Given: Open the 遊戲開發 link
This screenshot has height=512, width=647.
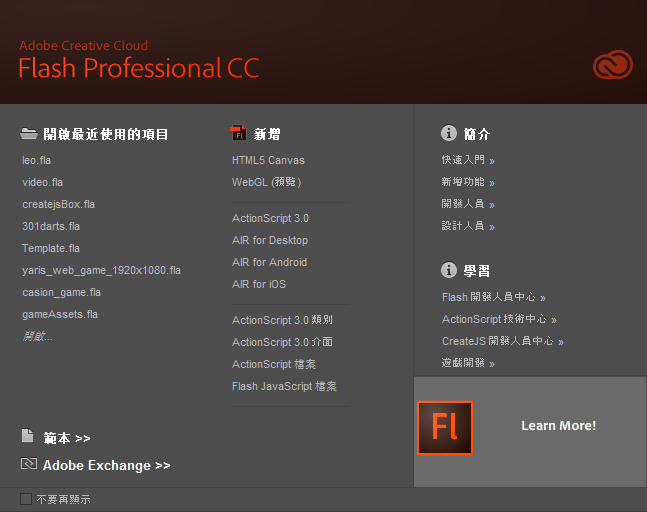Looking at the screenshot, I should pyautogui.click(x=468, y=363).
